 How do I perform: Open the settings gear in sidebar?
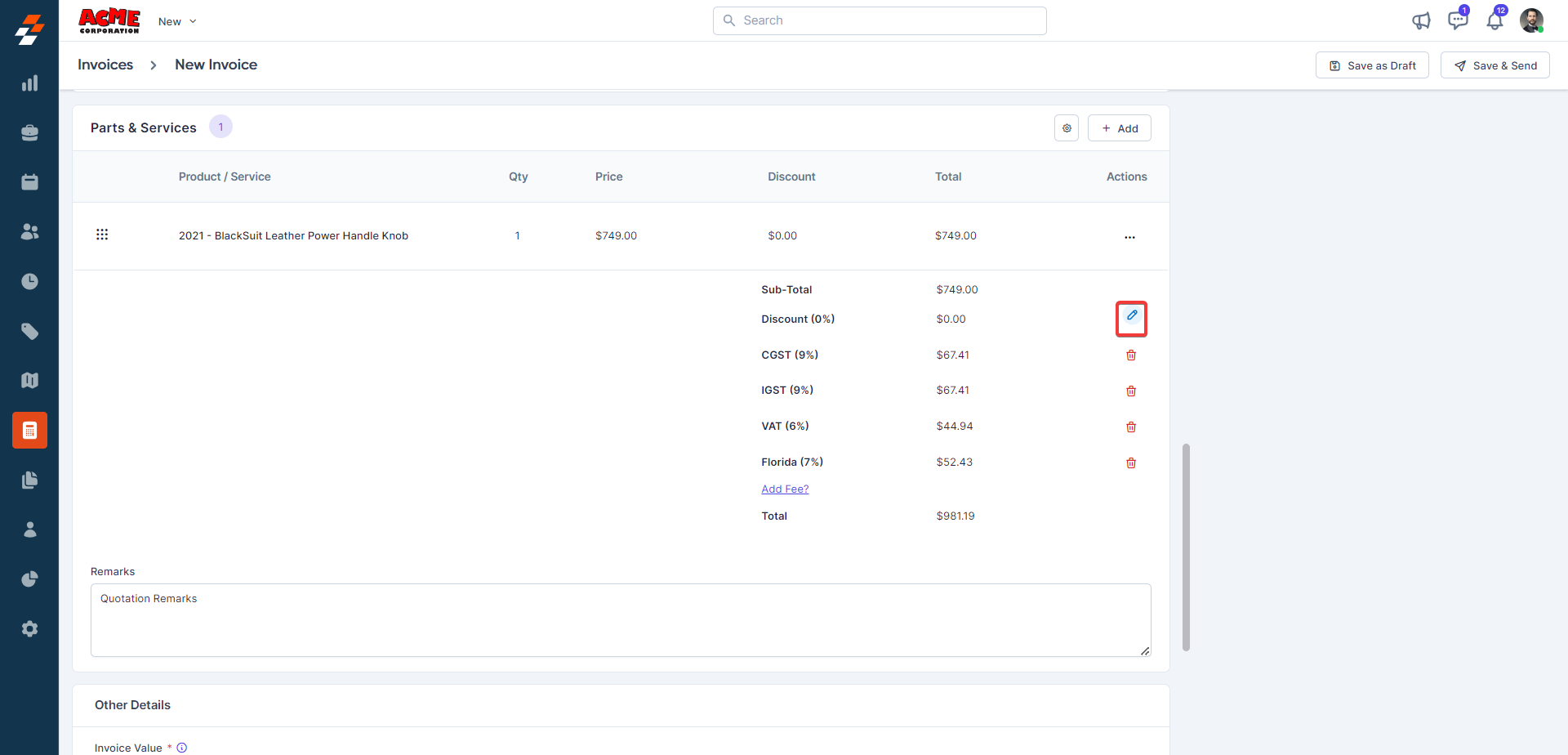tap(29, 629)
